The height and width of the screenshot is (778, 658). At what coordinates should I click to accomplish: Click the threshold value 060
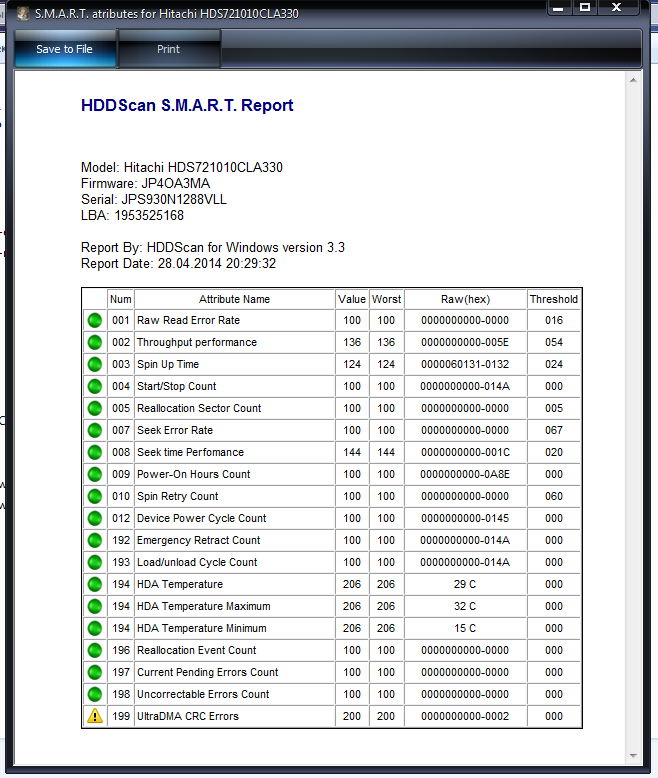[554, 496]
